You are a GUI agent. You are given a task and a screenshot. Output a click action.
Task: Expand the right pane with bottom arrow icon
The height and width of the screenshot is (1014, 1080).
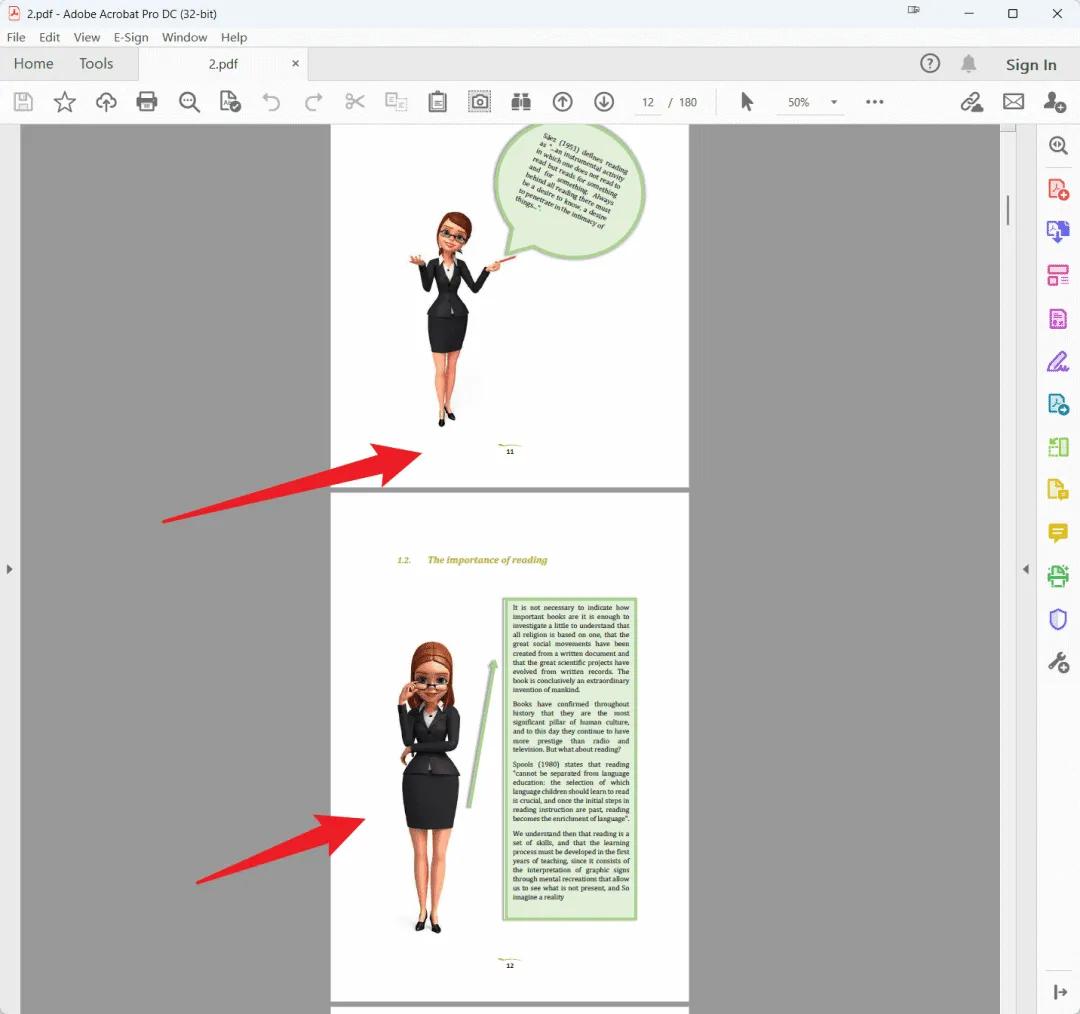[1059, 992]
